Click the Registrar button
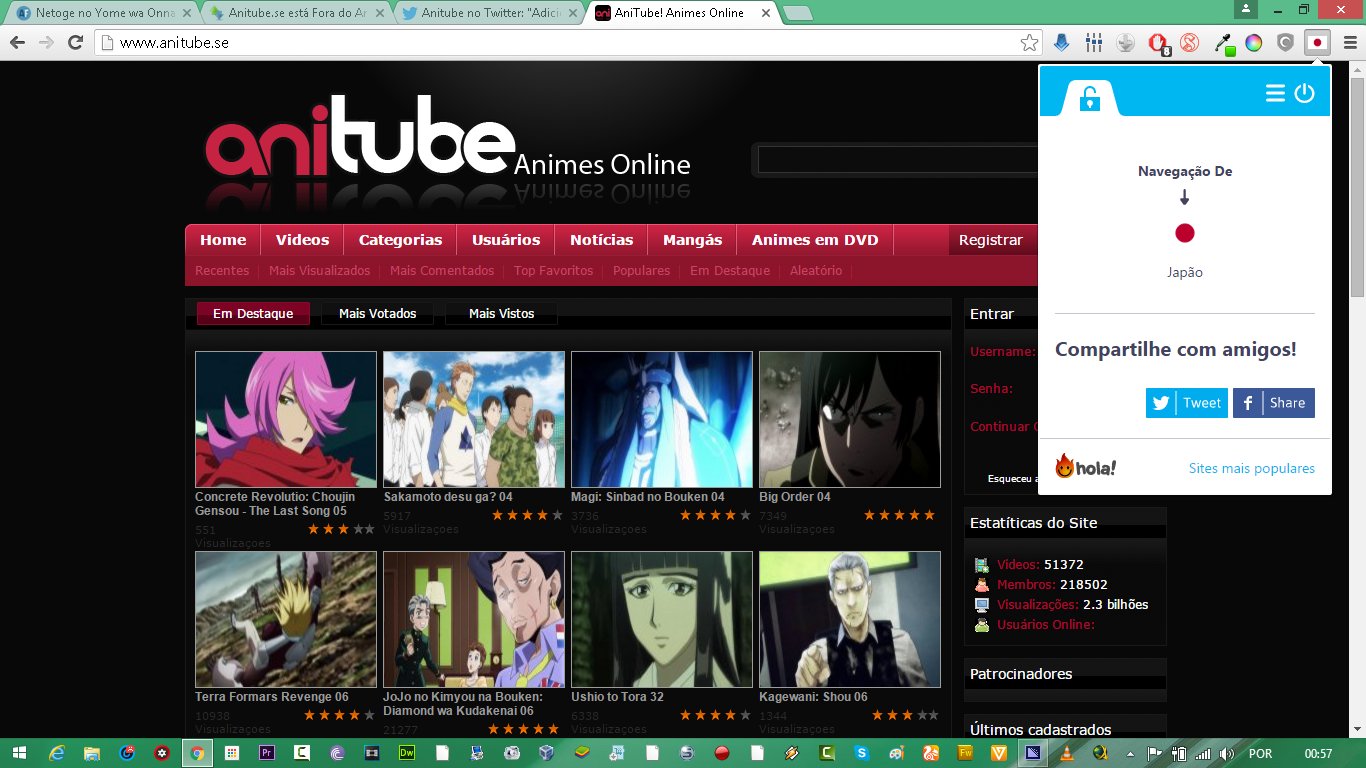 991,240
